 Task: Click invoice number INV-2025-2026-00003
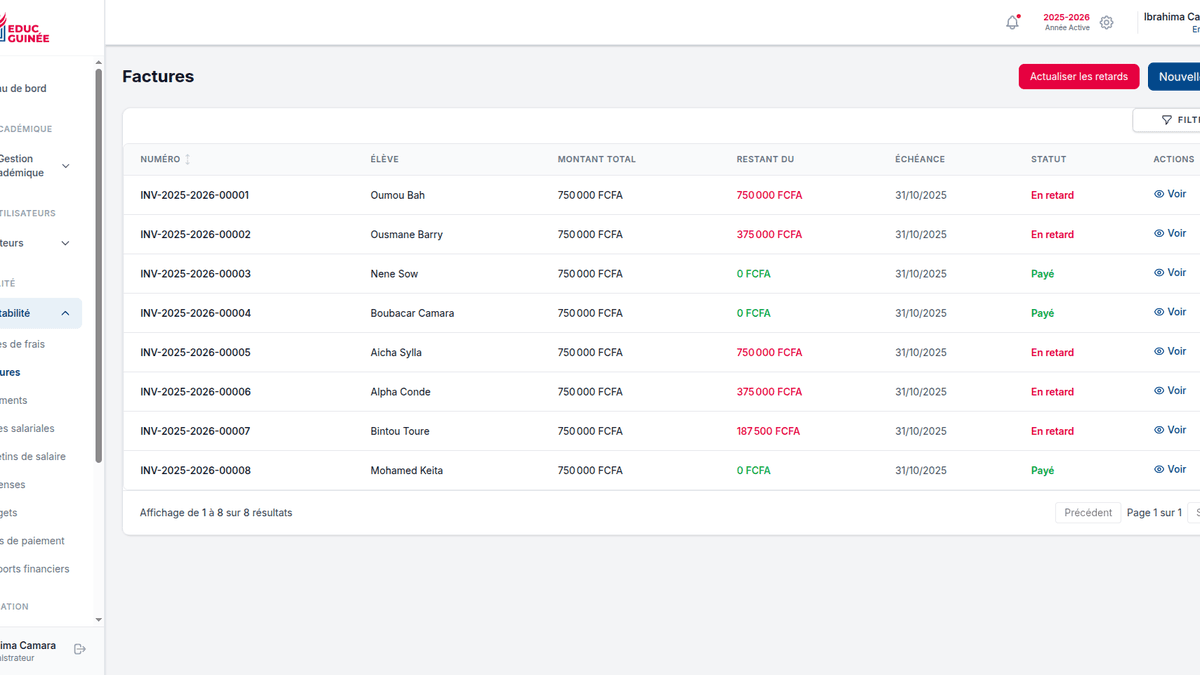(195, 274)
